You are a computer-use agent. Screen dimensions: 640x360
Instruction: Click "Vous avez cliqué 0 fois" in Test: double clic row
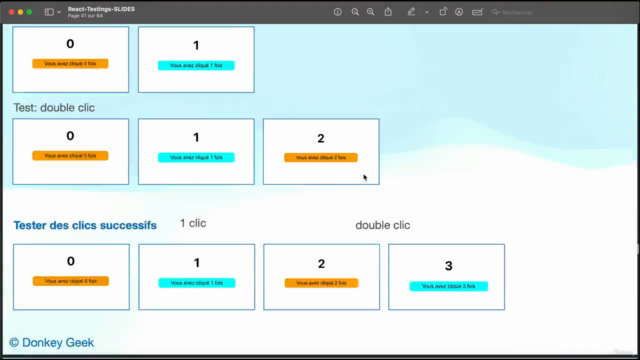[70, 156]
